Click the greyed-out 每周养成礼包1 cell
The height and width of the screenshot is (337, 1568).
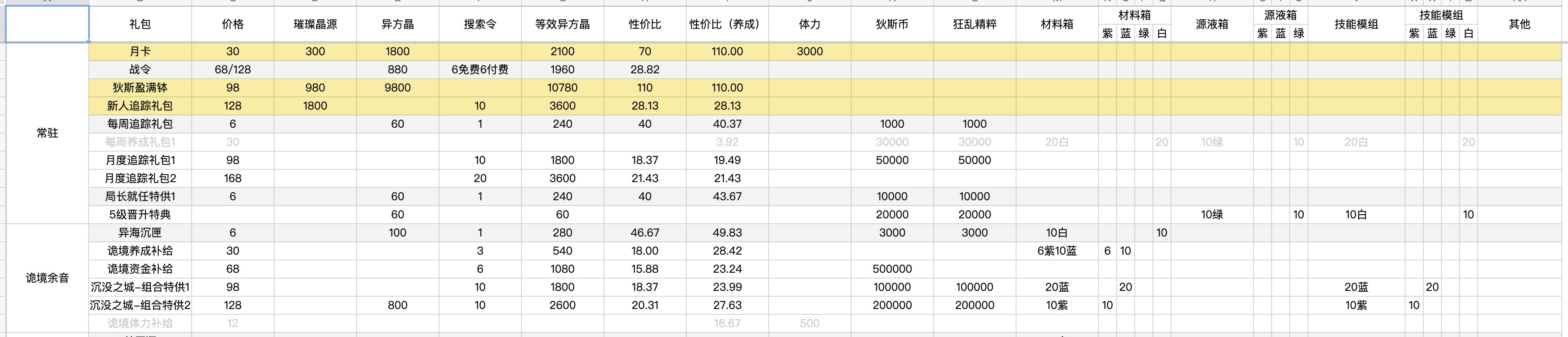tap(140, 142)
